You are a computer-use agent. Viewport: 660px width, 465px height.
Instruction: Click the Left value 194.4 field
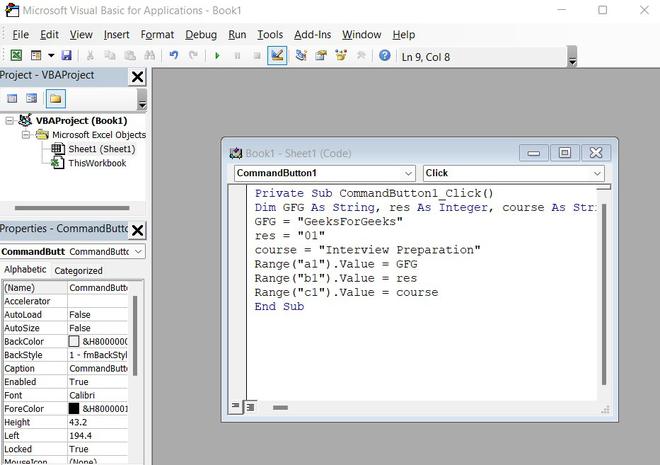[98, 436]
